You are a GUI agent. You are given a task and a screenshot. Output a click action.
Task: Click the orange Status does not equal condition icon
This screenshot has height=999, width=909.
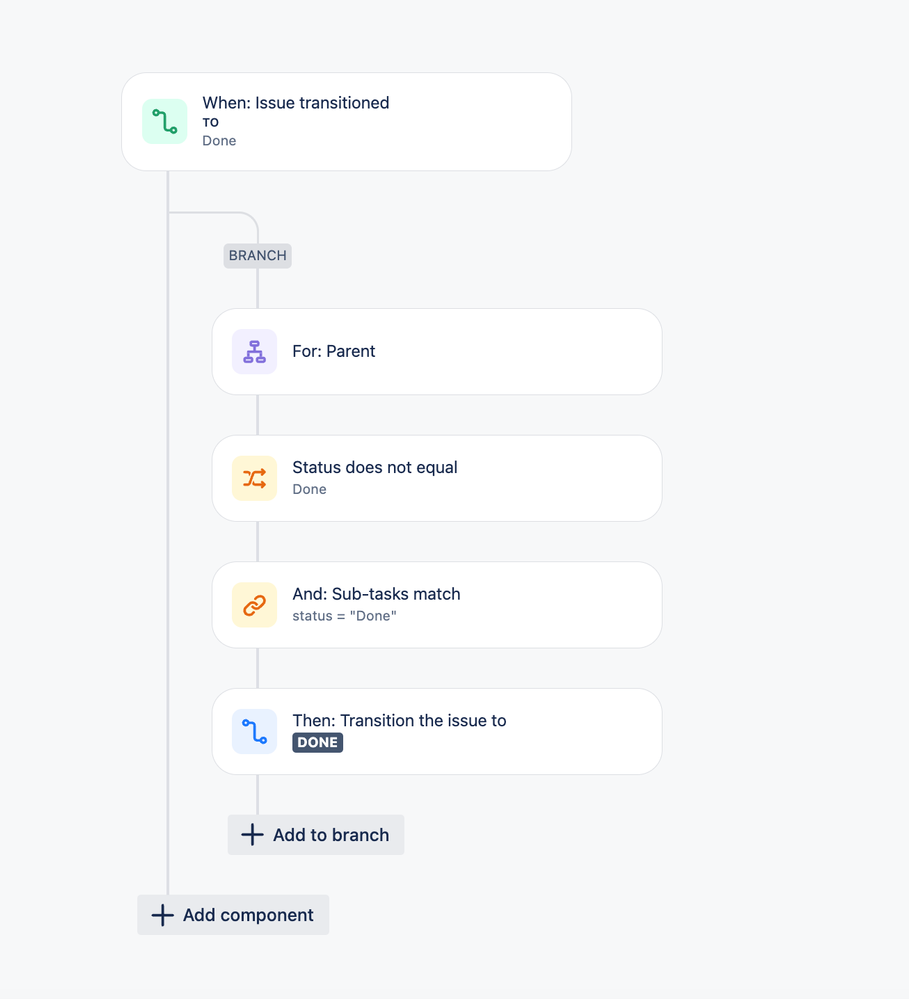tap(254, 478)
